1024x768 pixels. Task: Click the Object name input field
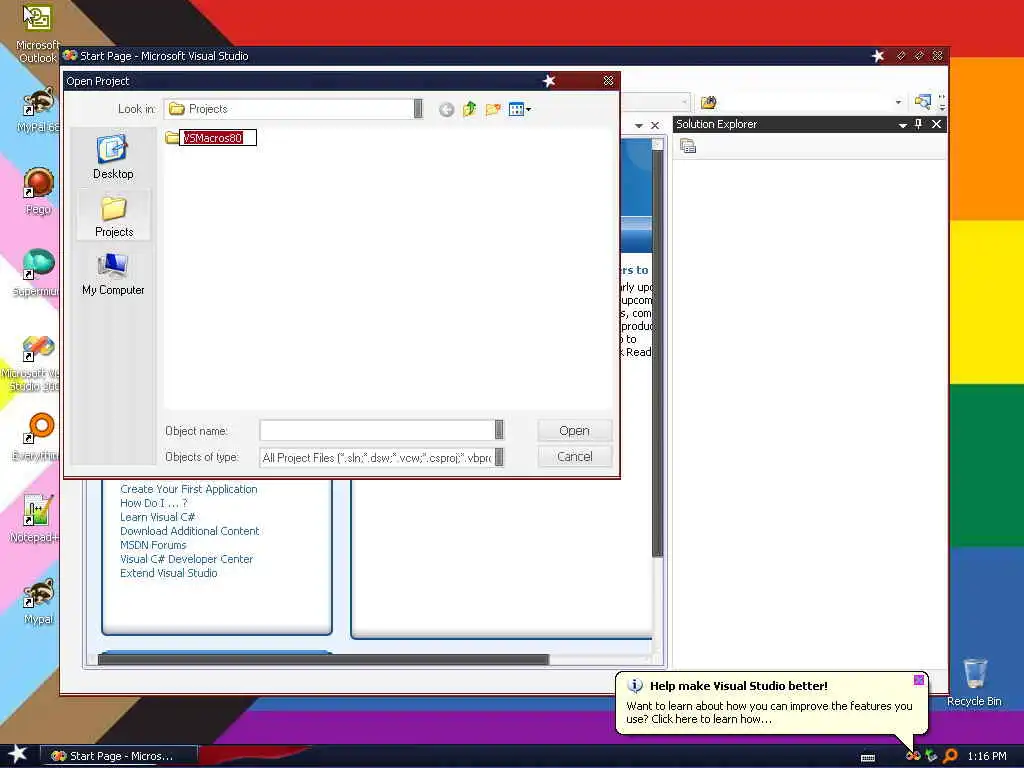pos(377,430)
